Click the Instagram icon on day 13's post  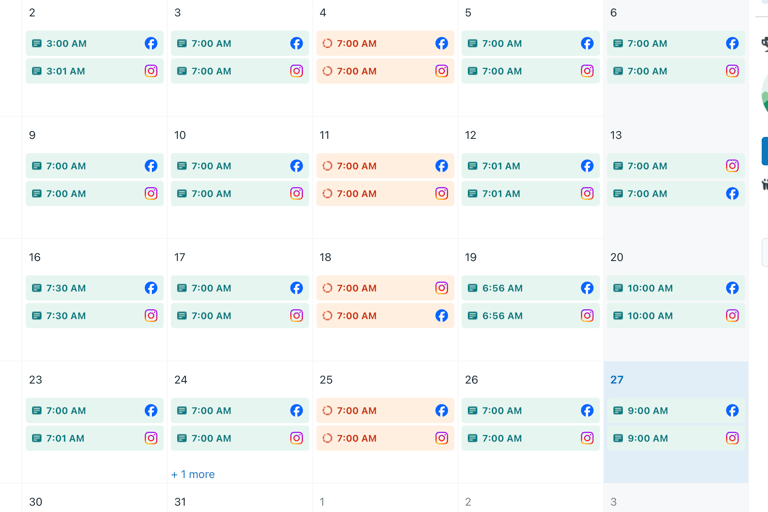[732, 166]
